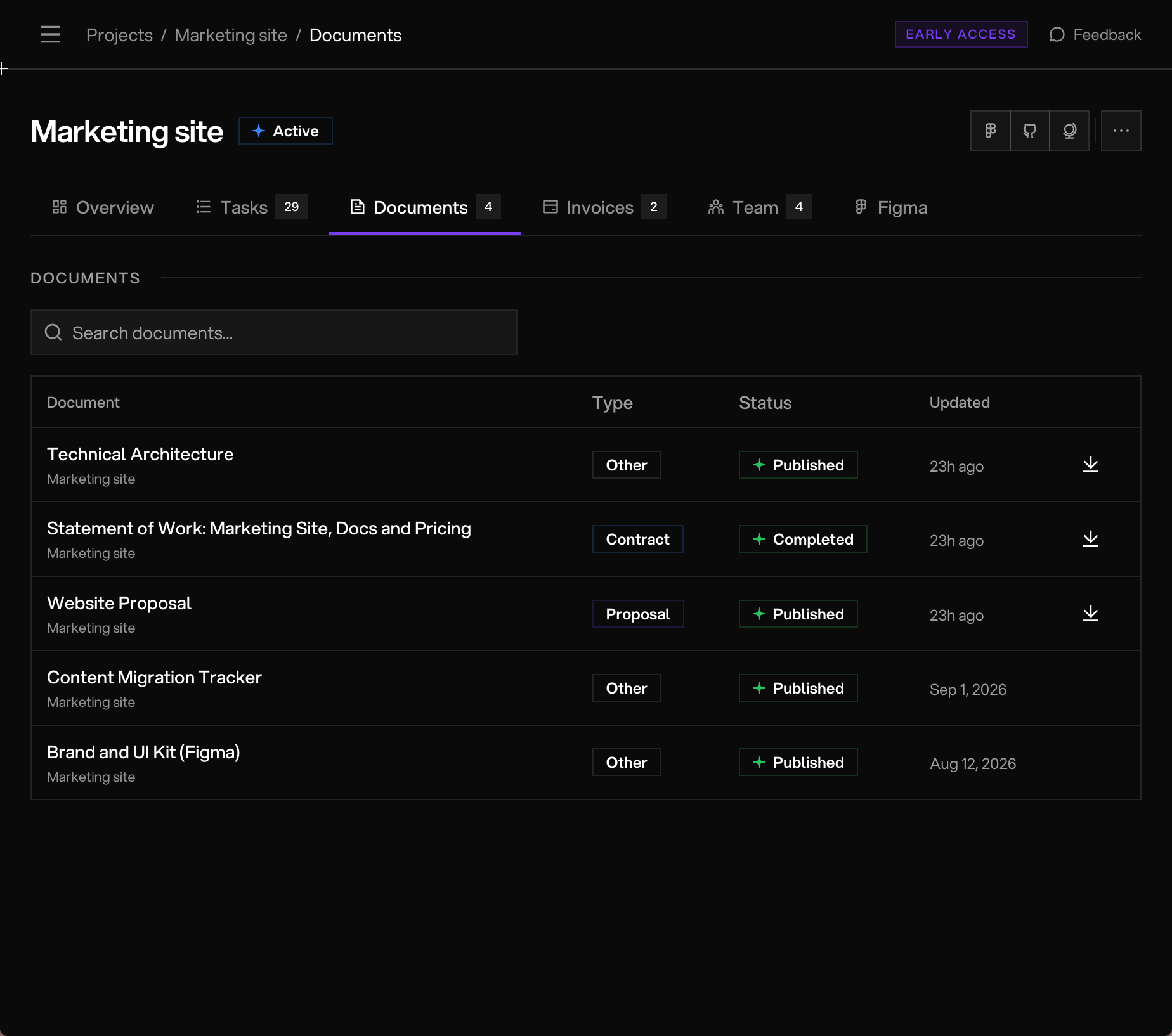This screenshot has width=1172, height=1036.
Task: Open the Technical Architecture document
Action: coord(140,454)
